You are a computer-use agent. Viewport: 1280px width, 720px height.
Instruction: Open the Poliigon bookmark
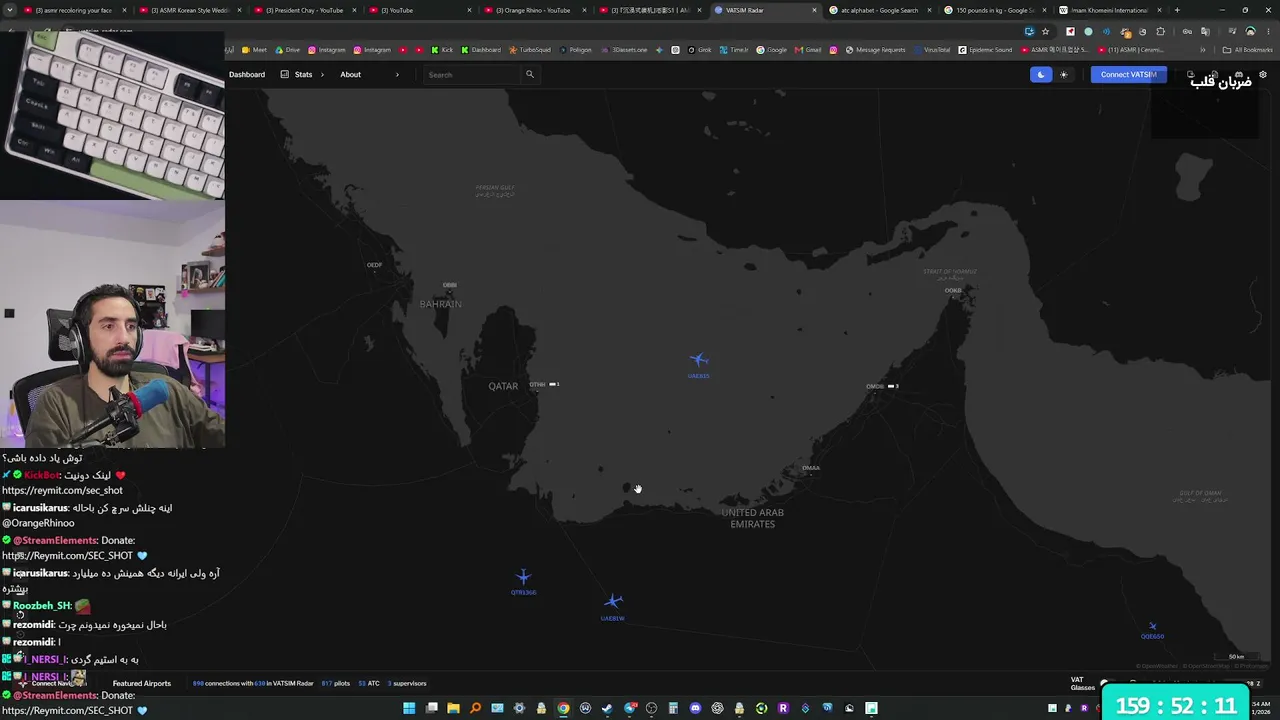point(576,50)
